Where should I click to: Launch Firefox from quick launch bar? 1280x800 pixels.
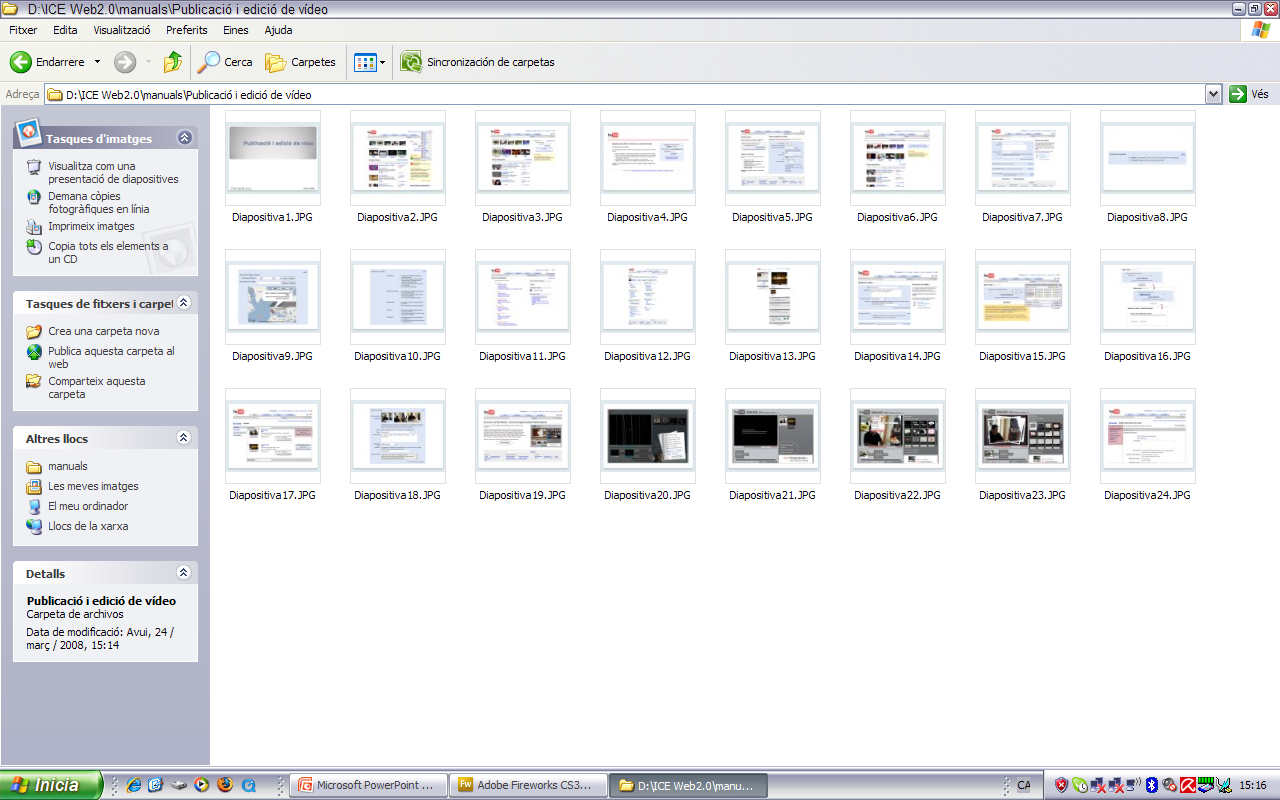(225, 785)
